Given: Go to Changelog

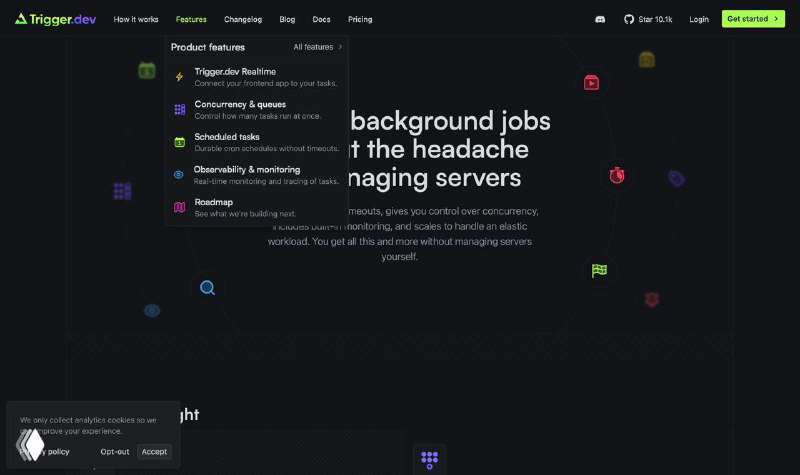Looking at the screenshot, I should point(243,19).
